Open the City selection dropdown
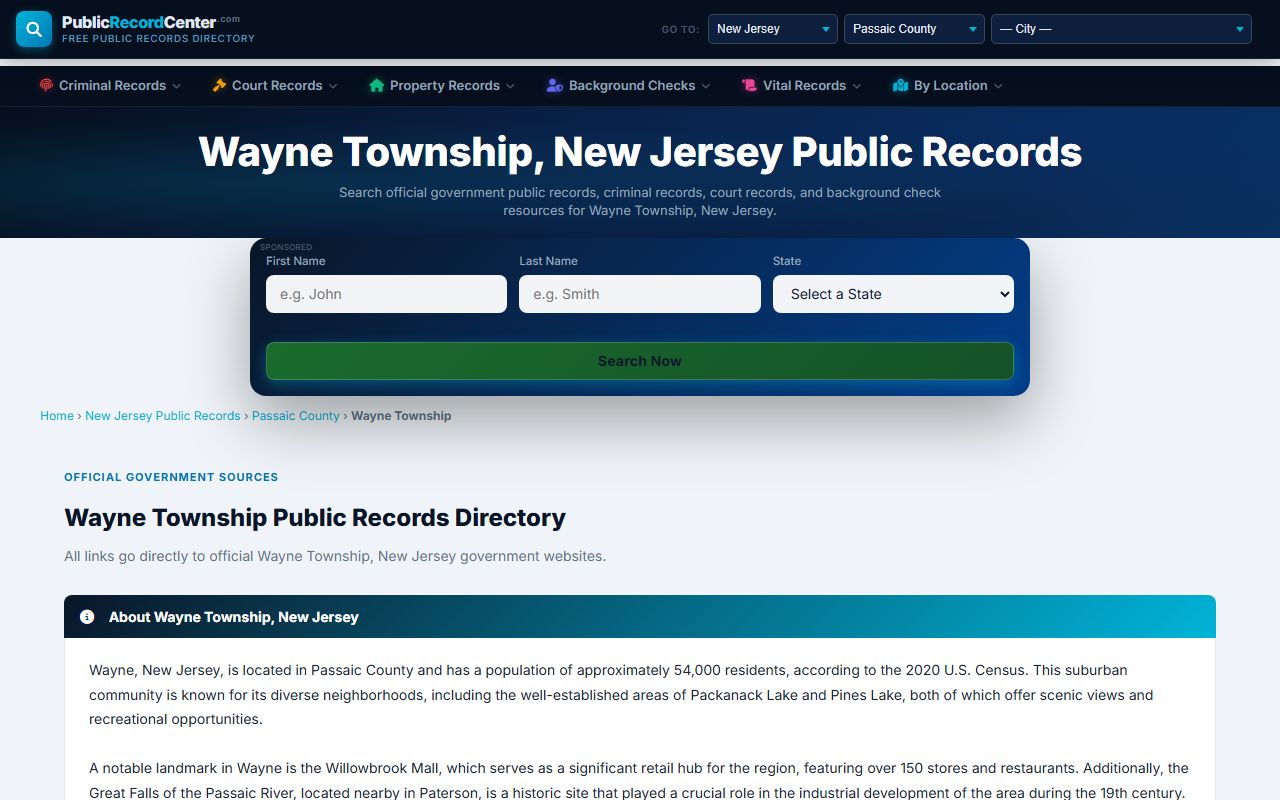The width and height of the screenshot is (1280, 800). (x=1121, y=29)
